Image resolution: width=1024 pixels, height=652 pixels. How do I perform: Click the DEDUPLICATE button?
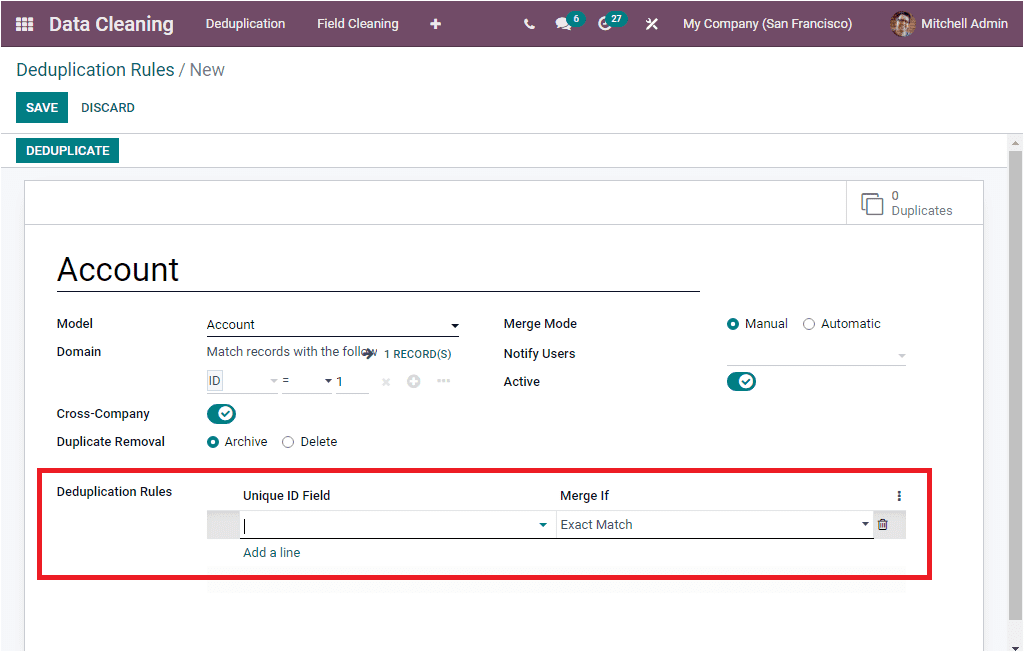click(x=67, y=151)
